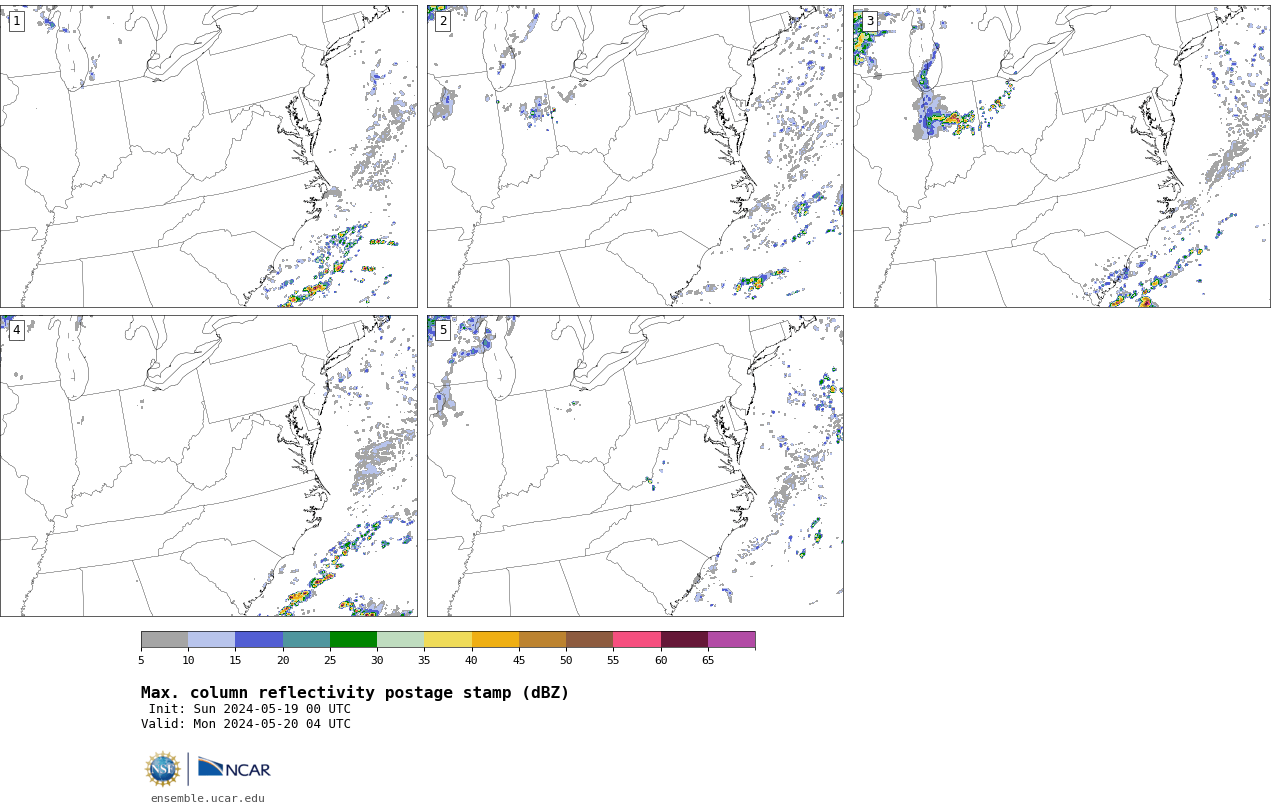
Task: Click the 'Valid: Mon 2024-05-20 04 UTC' text
Action: (x=246, y=724)
